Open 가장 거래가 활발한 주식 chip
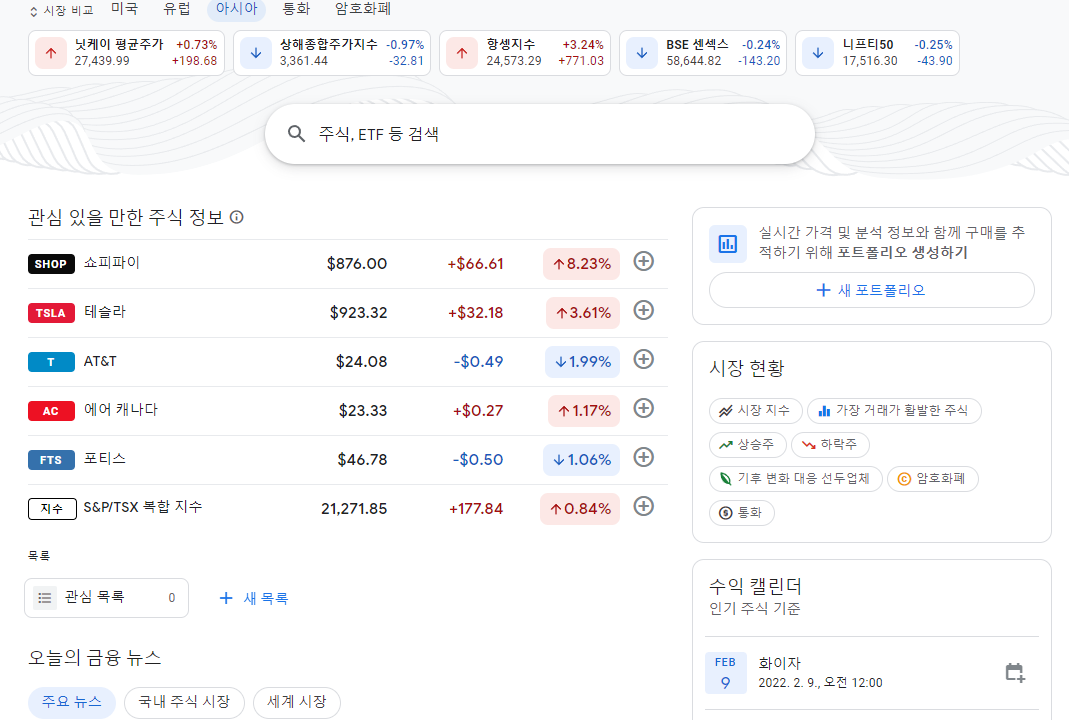The image size is (1069, 720). click(894, 410)
